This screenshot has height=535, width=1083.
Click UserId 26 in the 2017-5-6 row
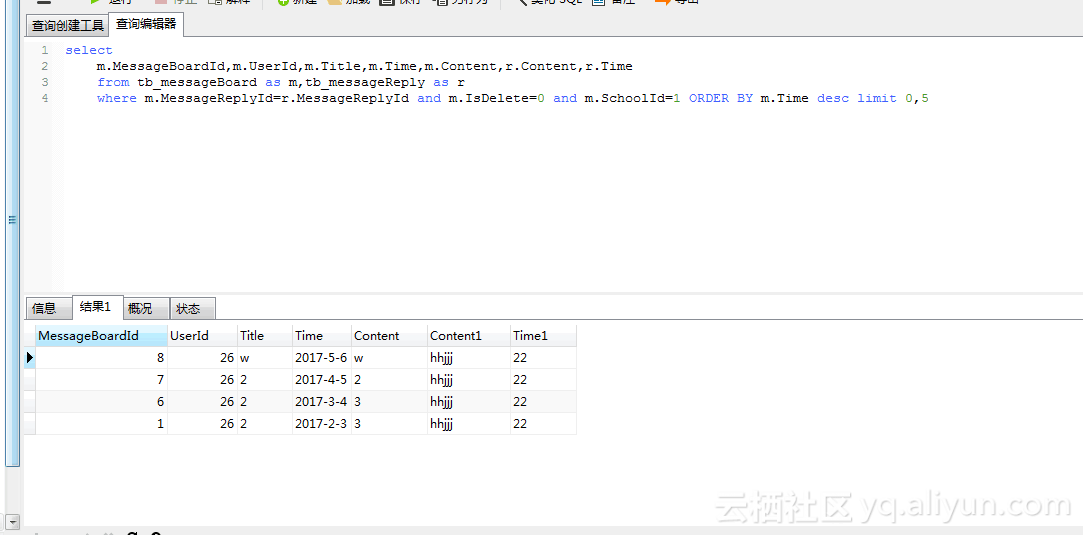pos(202,358)
